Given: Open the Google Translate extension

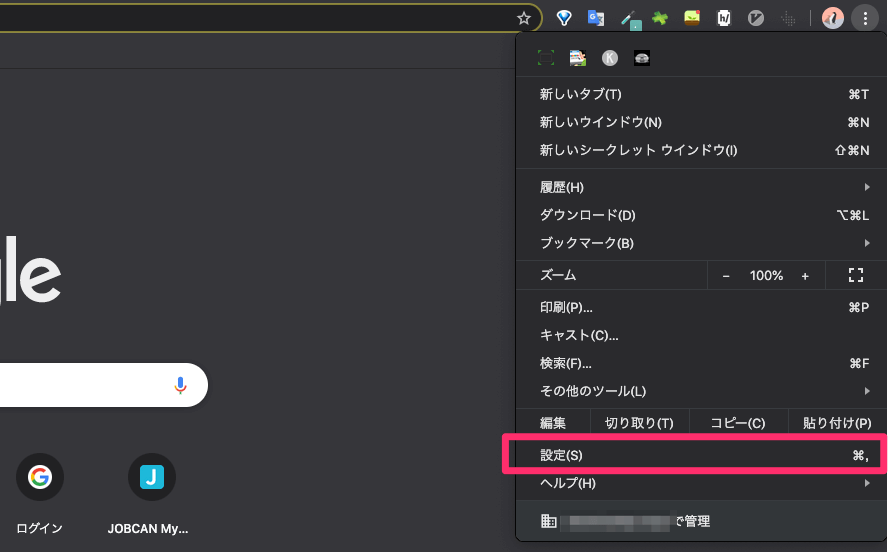Looking at the screenshot, I should (x=596, y=18).
